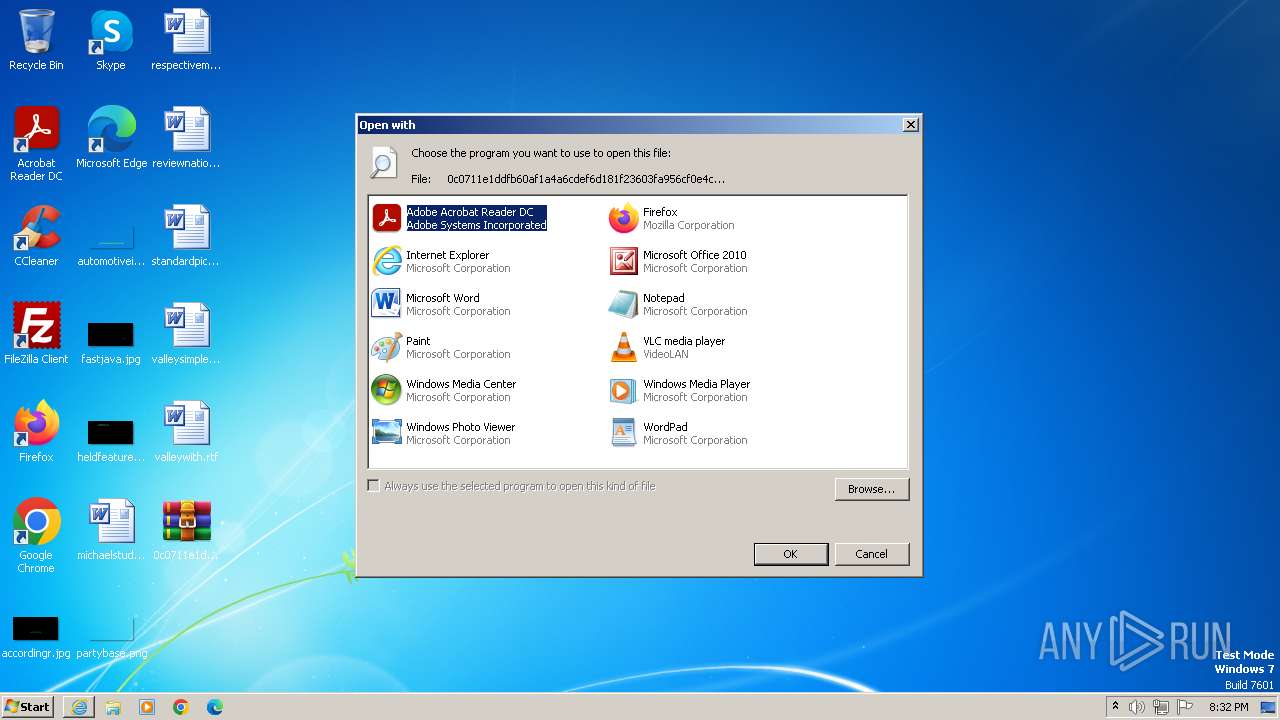The width and height of the screenshot is (1280, 720).
Task: Select Windows Media Center entry
Action: (444, 390)
